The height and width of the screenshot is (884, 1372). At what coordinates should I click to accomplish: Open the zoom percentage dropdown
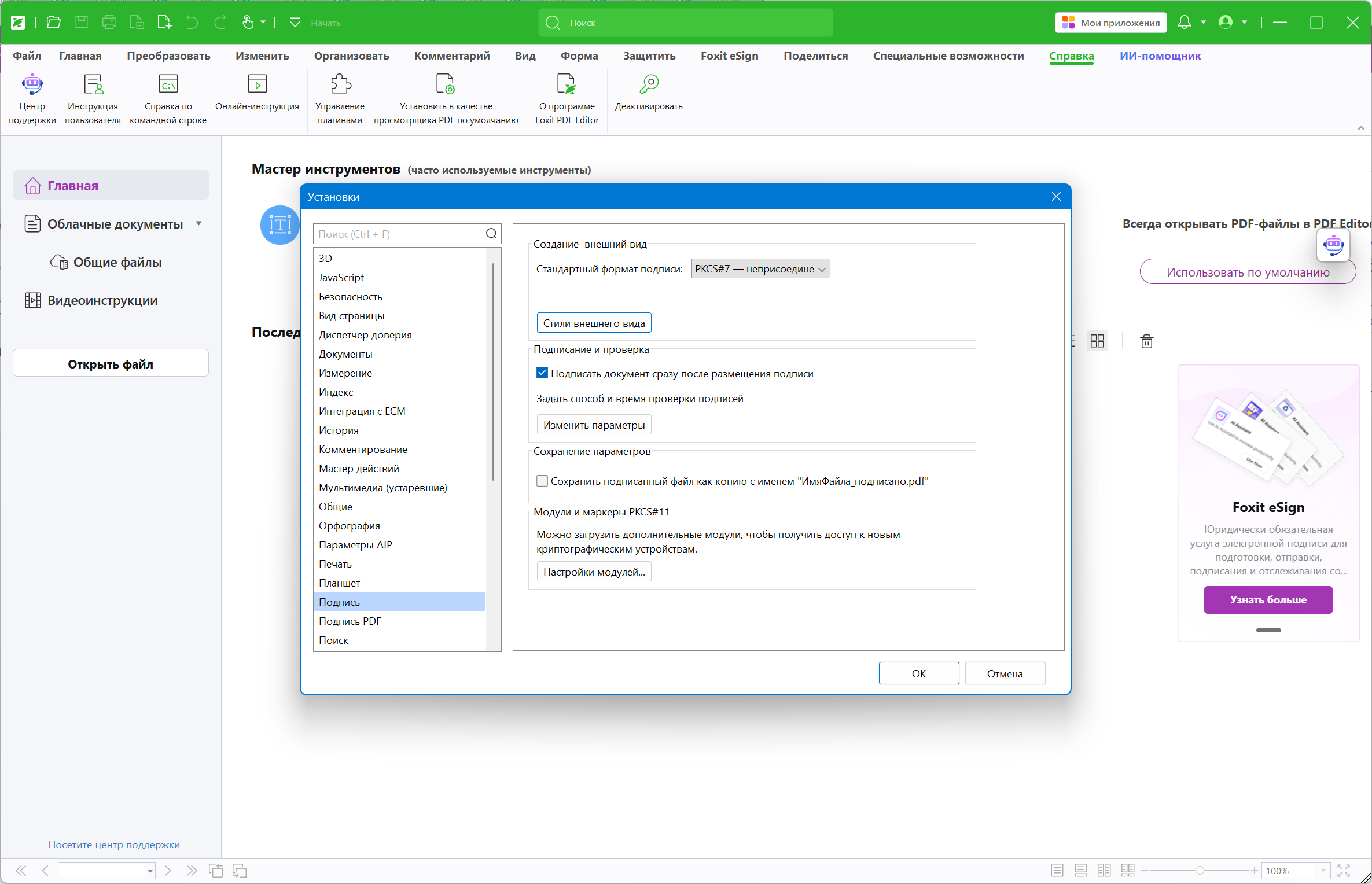(x=1323, y=871)
